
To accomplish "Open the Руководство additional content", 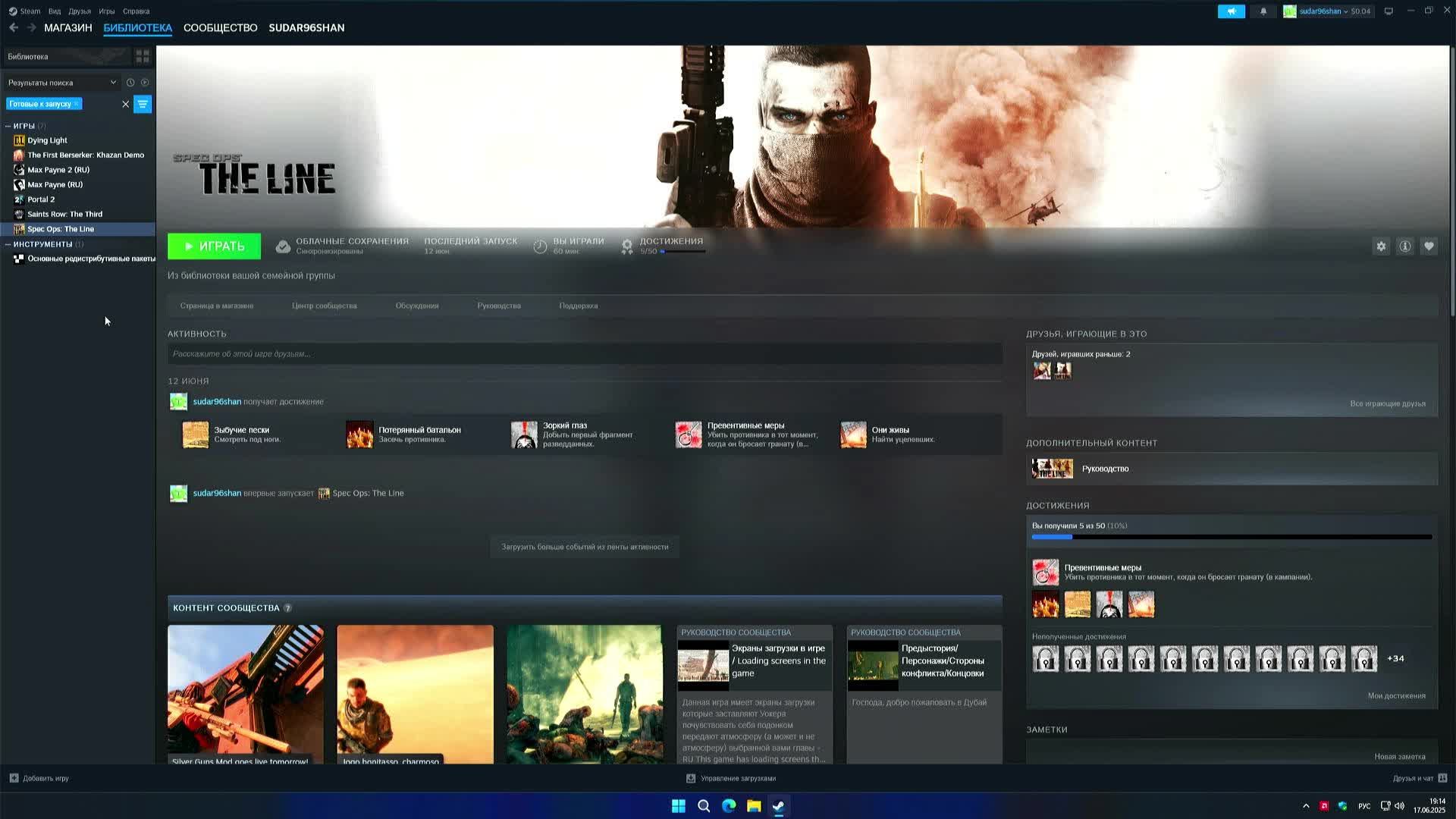I will 1232,469.
